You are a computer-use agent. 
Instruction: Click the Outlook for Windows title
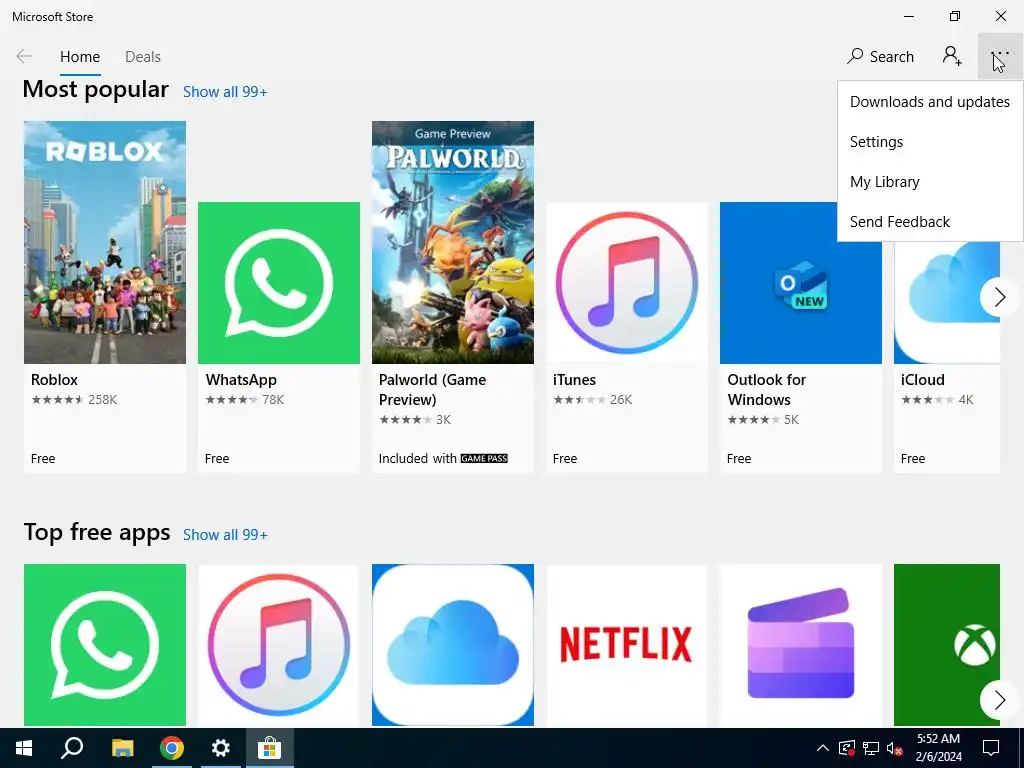click(x=767, y=389)
